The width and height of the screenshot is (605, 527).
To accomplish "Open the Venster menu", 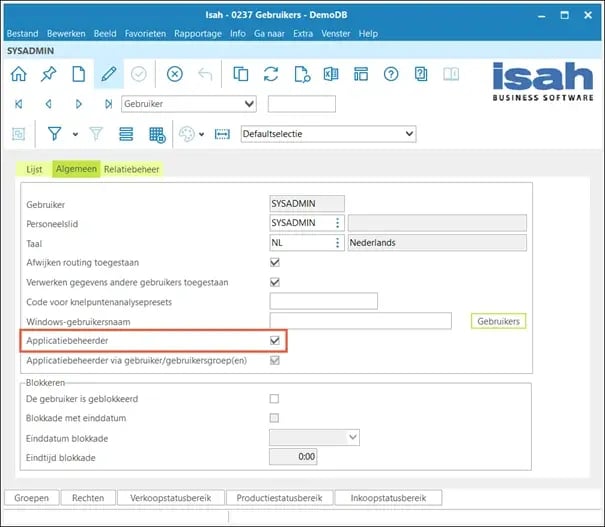I will coord(336,34).
